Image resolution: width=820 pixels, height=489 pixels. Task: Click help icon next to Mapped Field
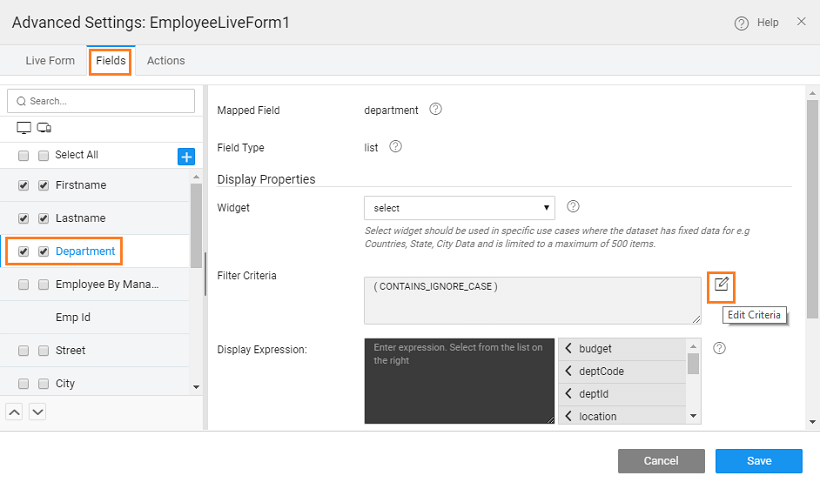click(x=435, y=110)
